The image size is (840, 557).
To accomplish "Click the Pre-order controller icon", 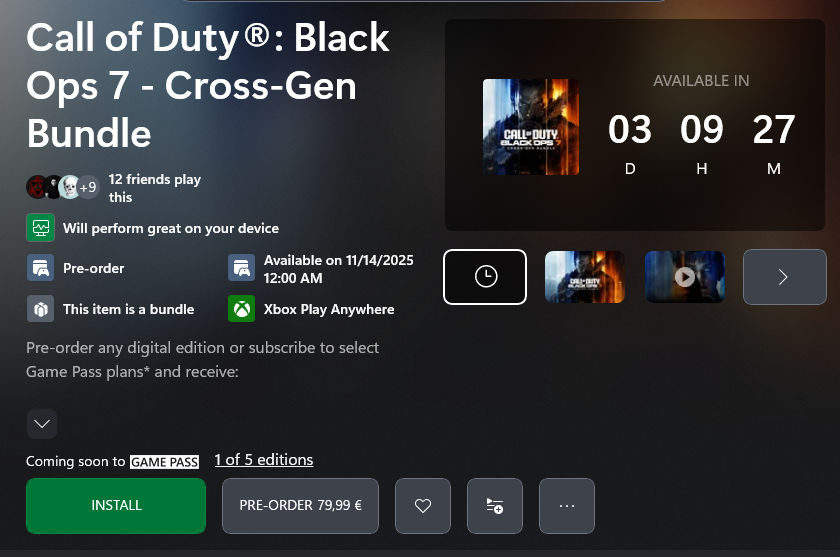I will point(41,268).
